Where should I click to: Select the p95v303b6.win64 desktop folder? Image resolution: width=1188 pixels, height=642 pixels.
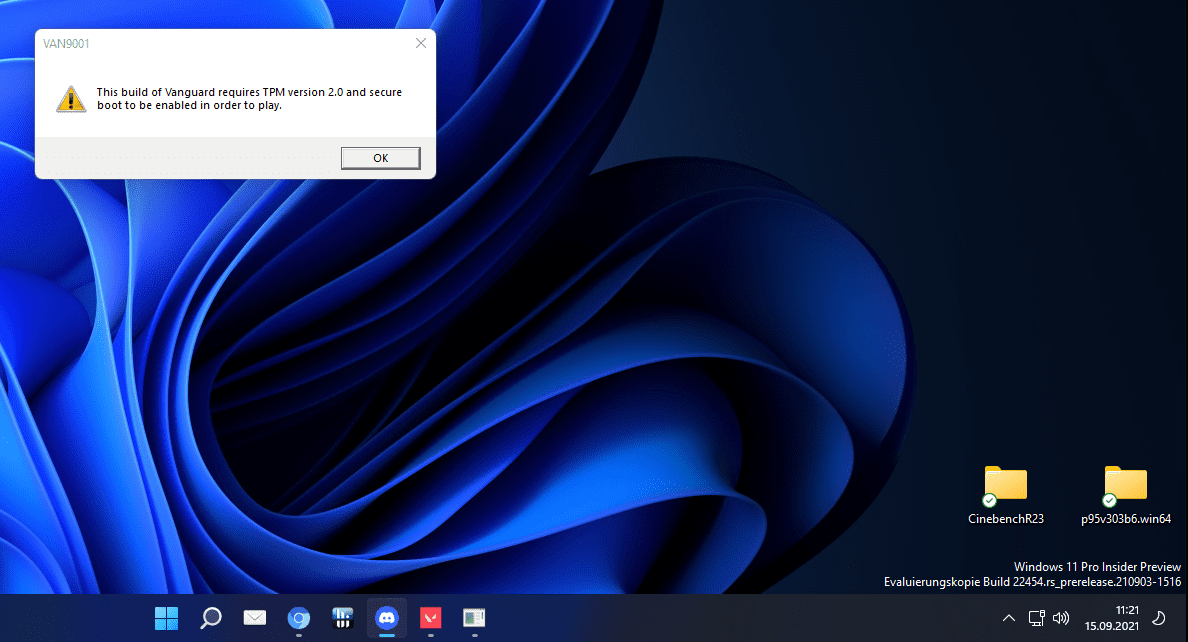pos(1125,496)
